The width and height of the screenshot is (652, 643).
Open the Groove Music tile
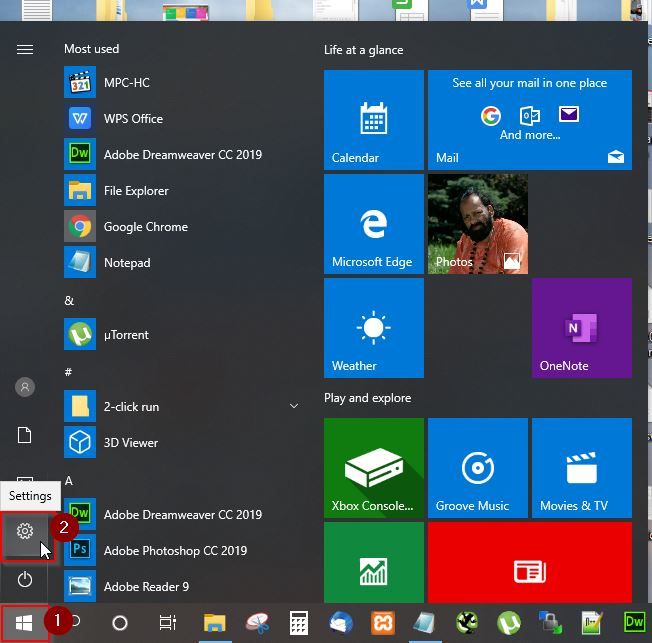478,468
